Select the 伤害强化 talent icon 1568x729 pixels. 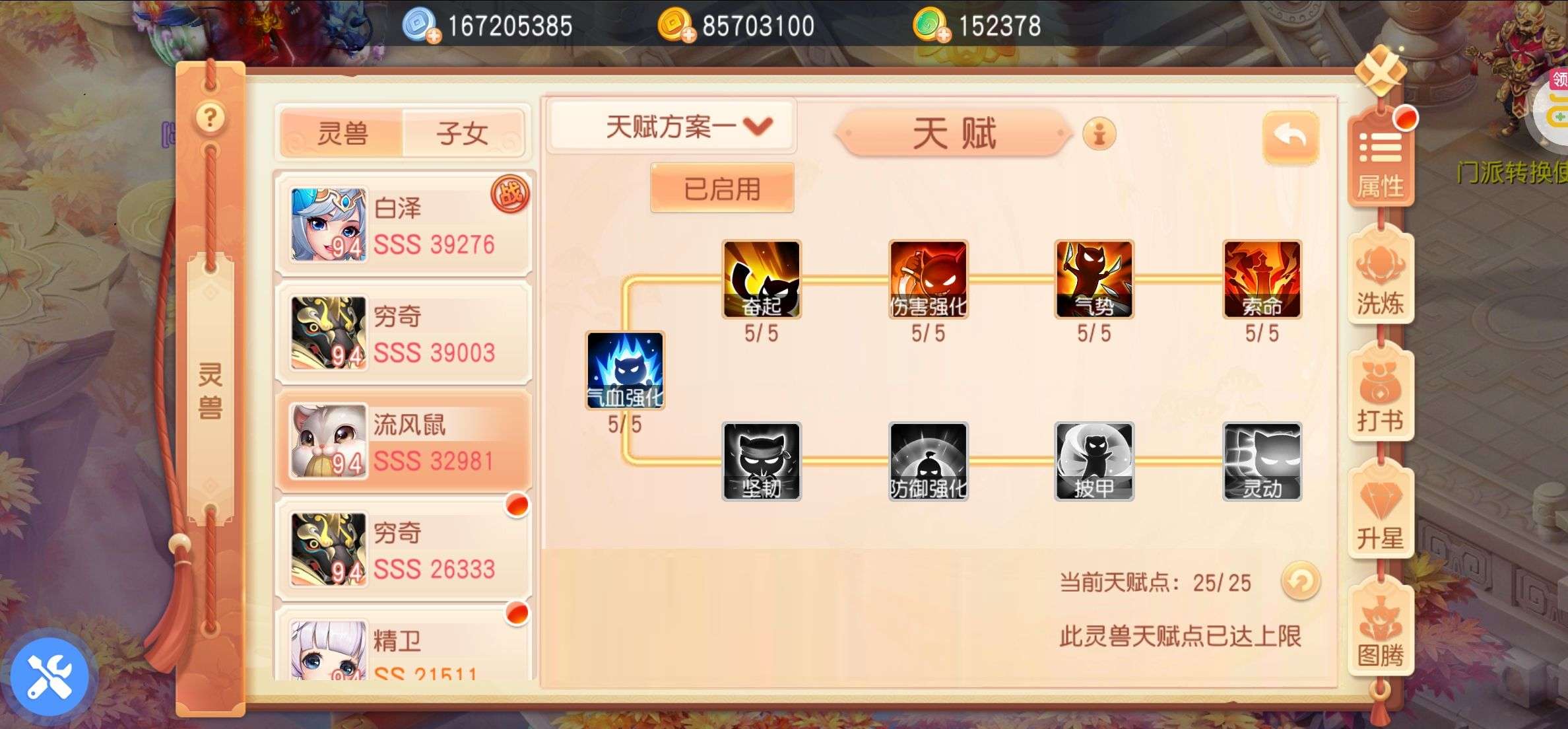[x=929, y=279]
